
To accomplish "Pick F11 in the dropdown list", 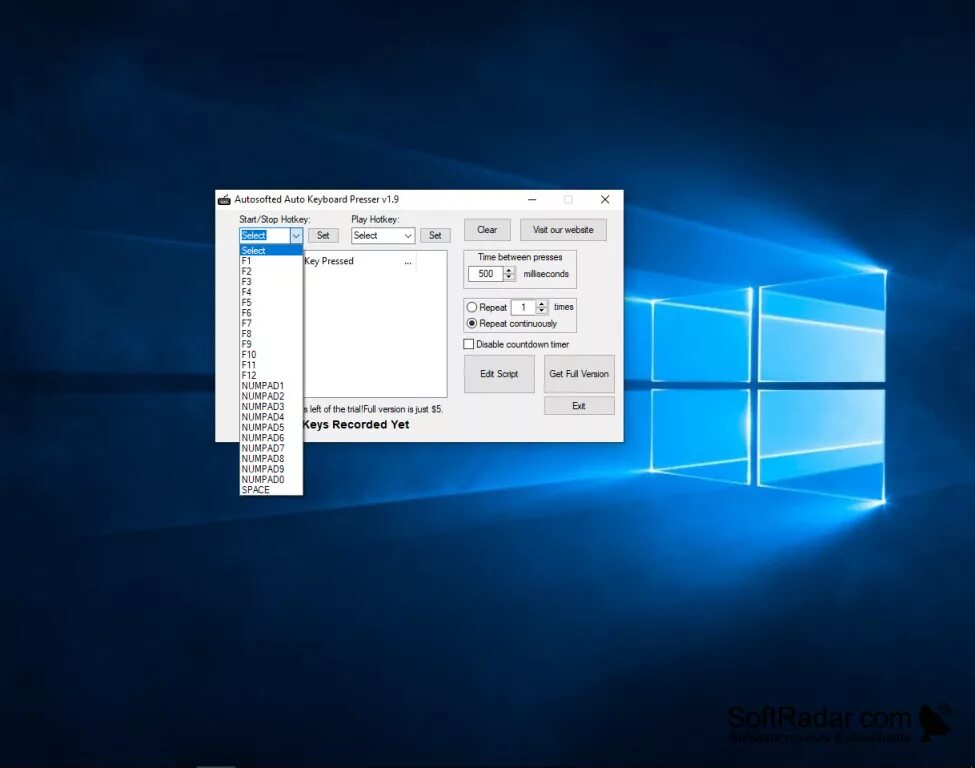I will 271,365.
